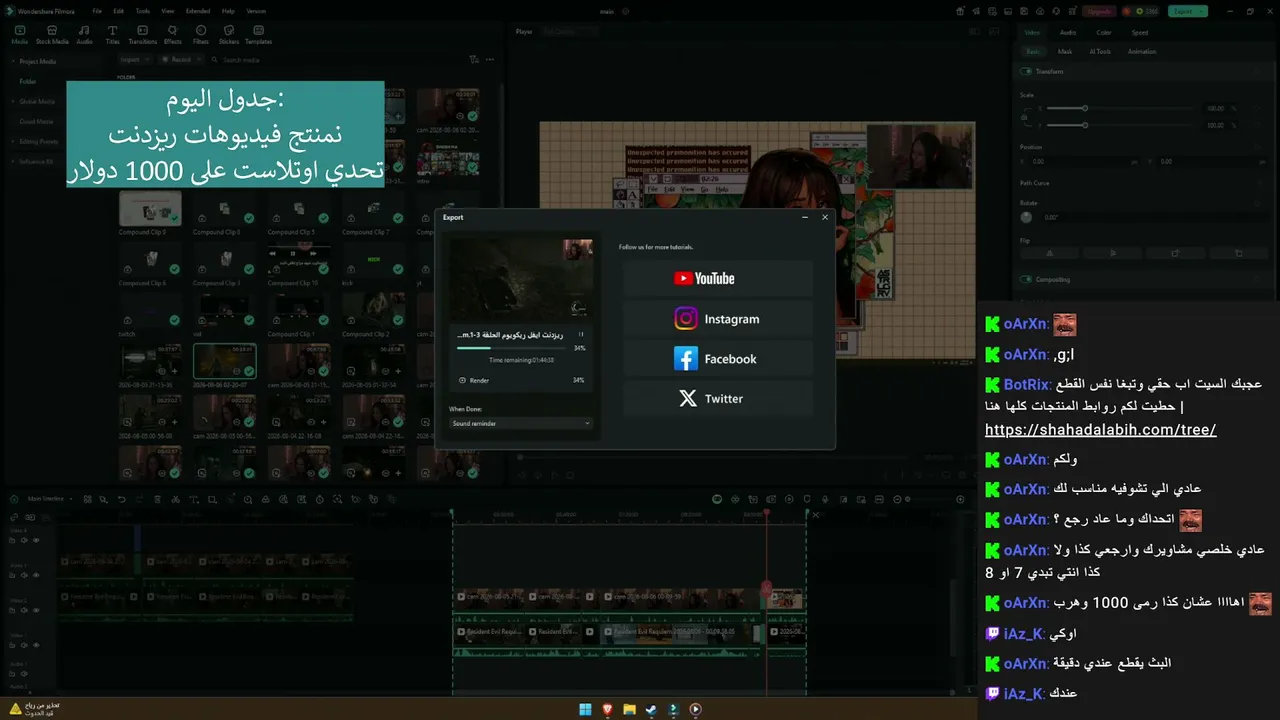Toggle the timeline link icon above tracks

(14, 517)
